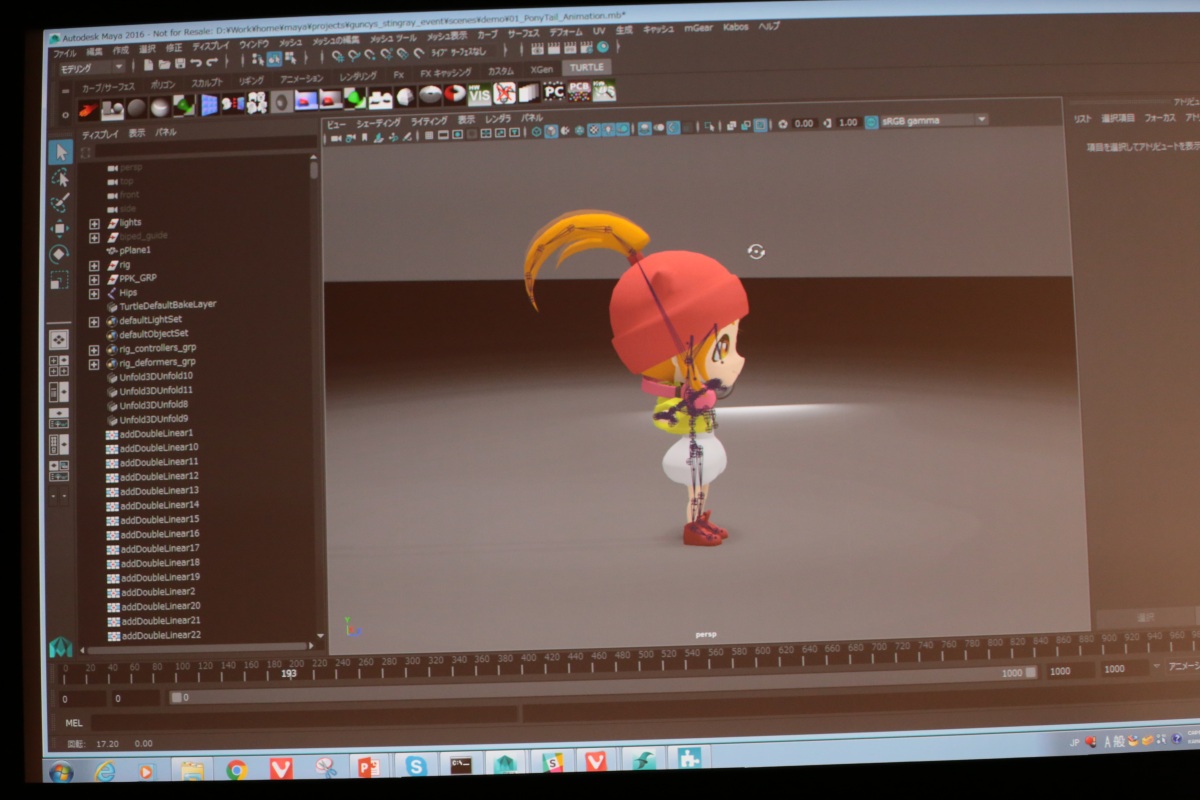Expand the rig_deformers_grp node
The height and width of the screenshot is (800, 1200).
tap(94, 365)
